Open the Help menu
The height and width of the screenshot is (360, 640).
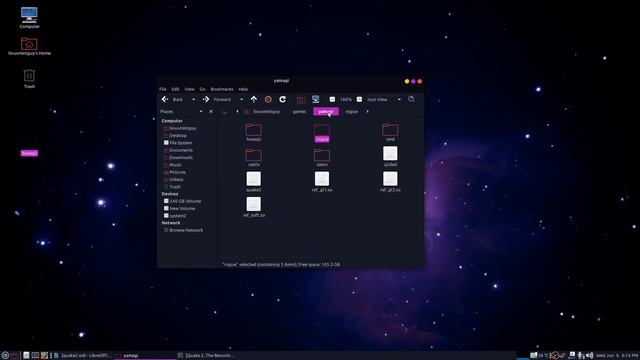[243, 89]
